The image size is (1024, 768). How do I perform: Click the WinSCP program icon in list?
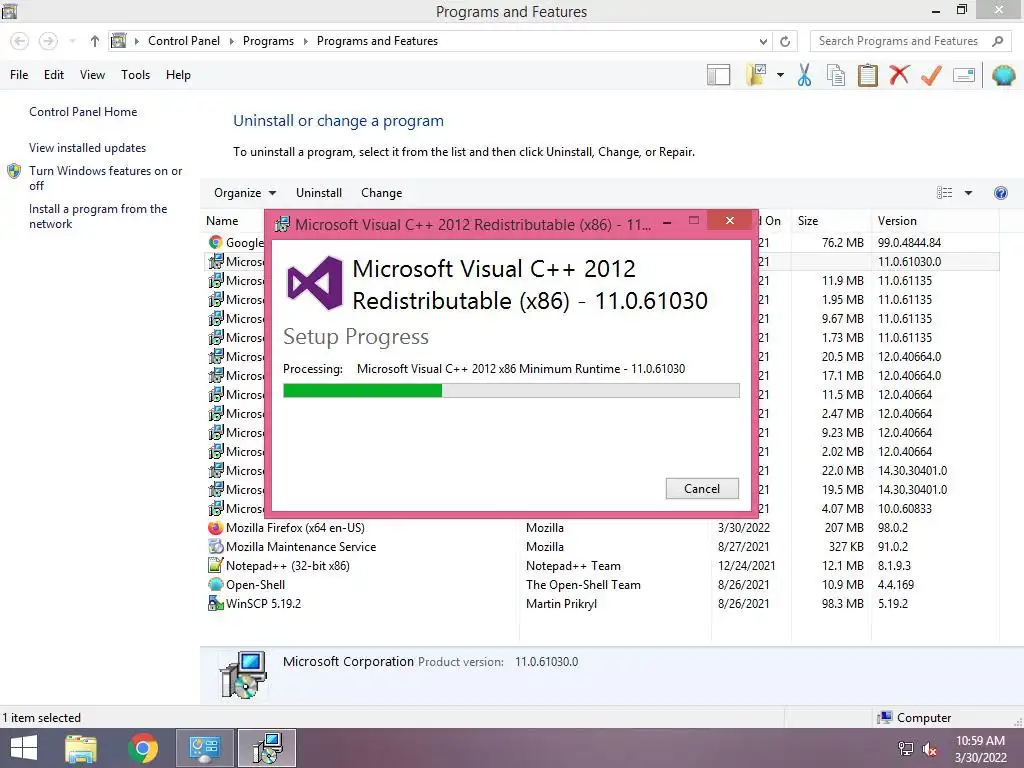(216, 603)
